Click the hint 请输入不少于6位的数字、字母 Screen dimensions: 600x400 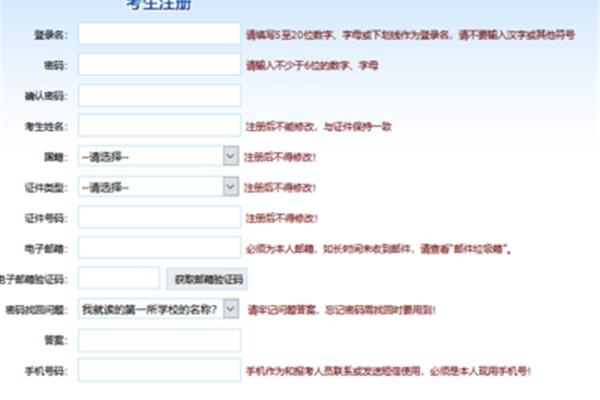click(x=312, y=65)
